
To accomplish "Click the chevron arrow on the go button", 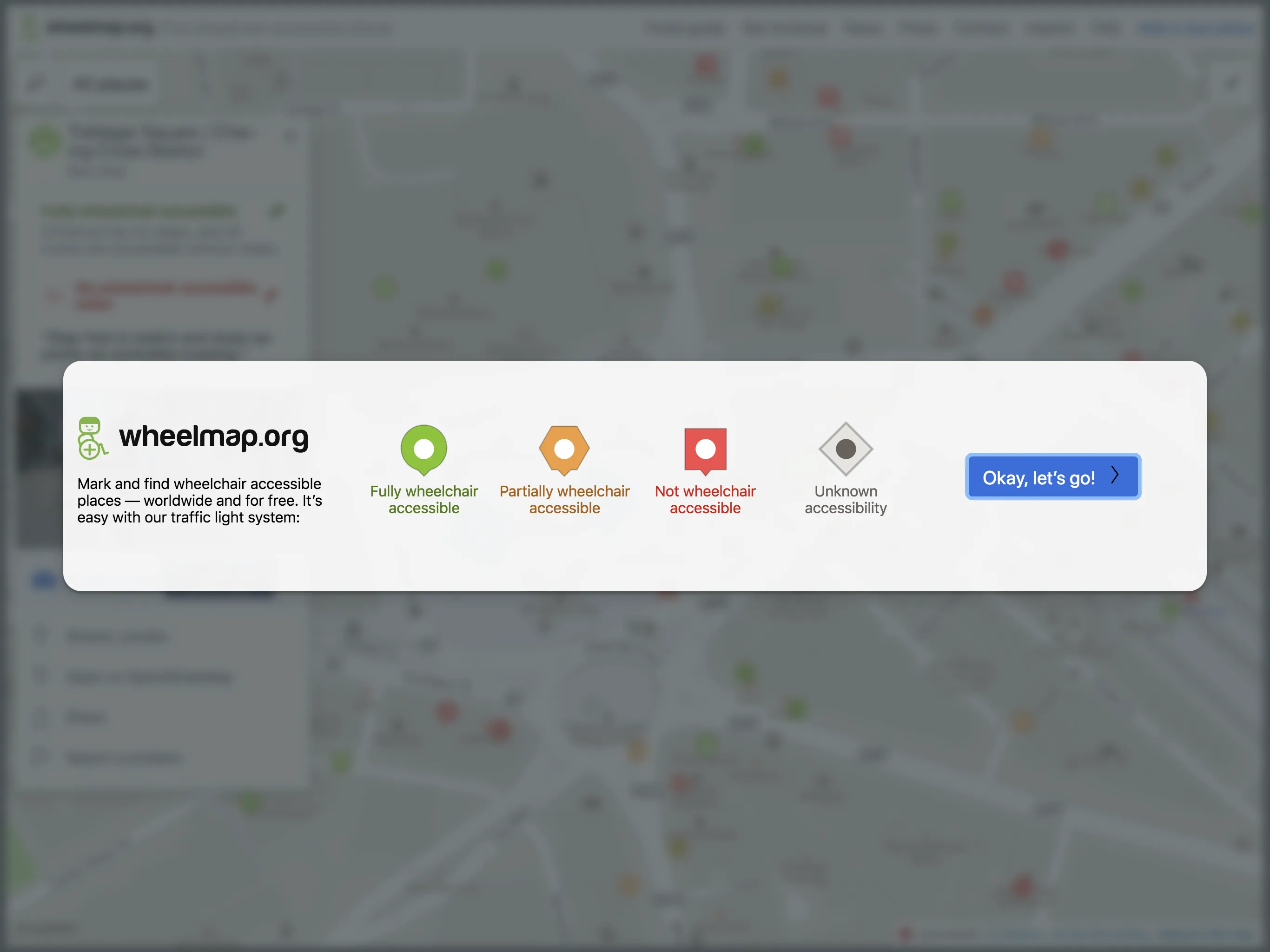I will (x=1114, y=475).
